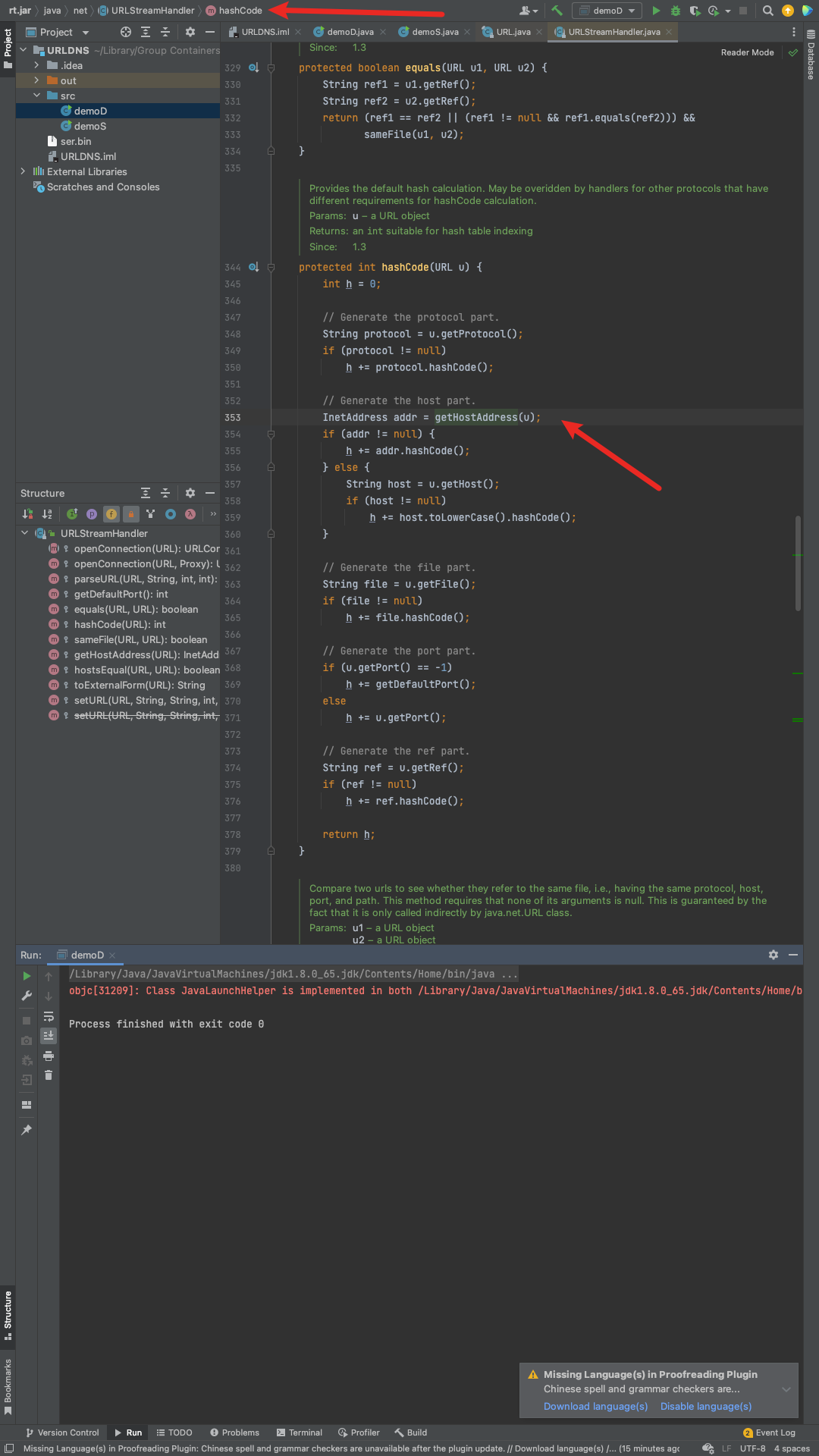Open run configuration wrench in Run panel
819x1456 pixels.
click(27, 996)
